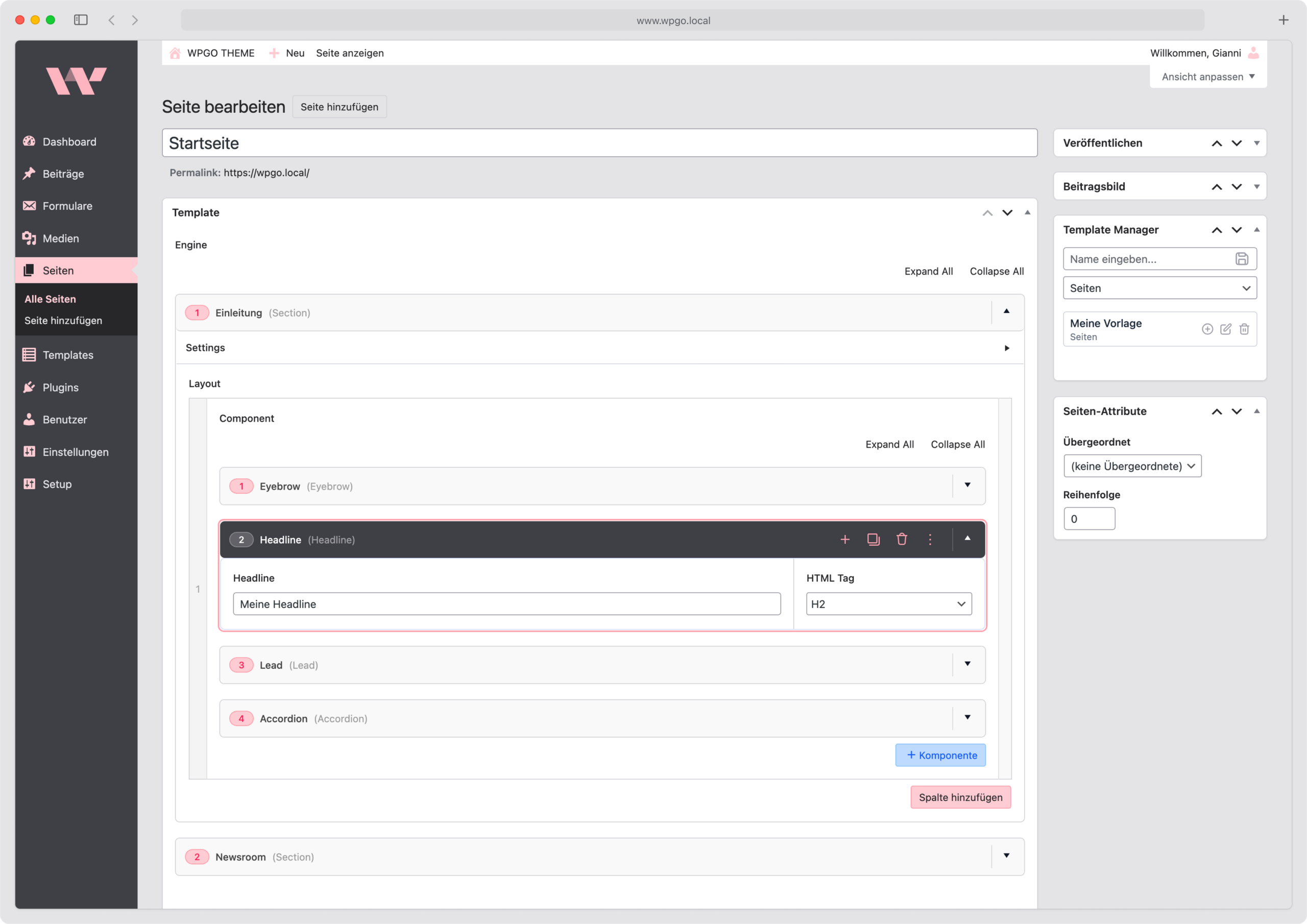The image size is (1307, 924).
Task: Open the HTML Tag dropdown showing H2
Action: coord(888,603)
